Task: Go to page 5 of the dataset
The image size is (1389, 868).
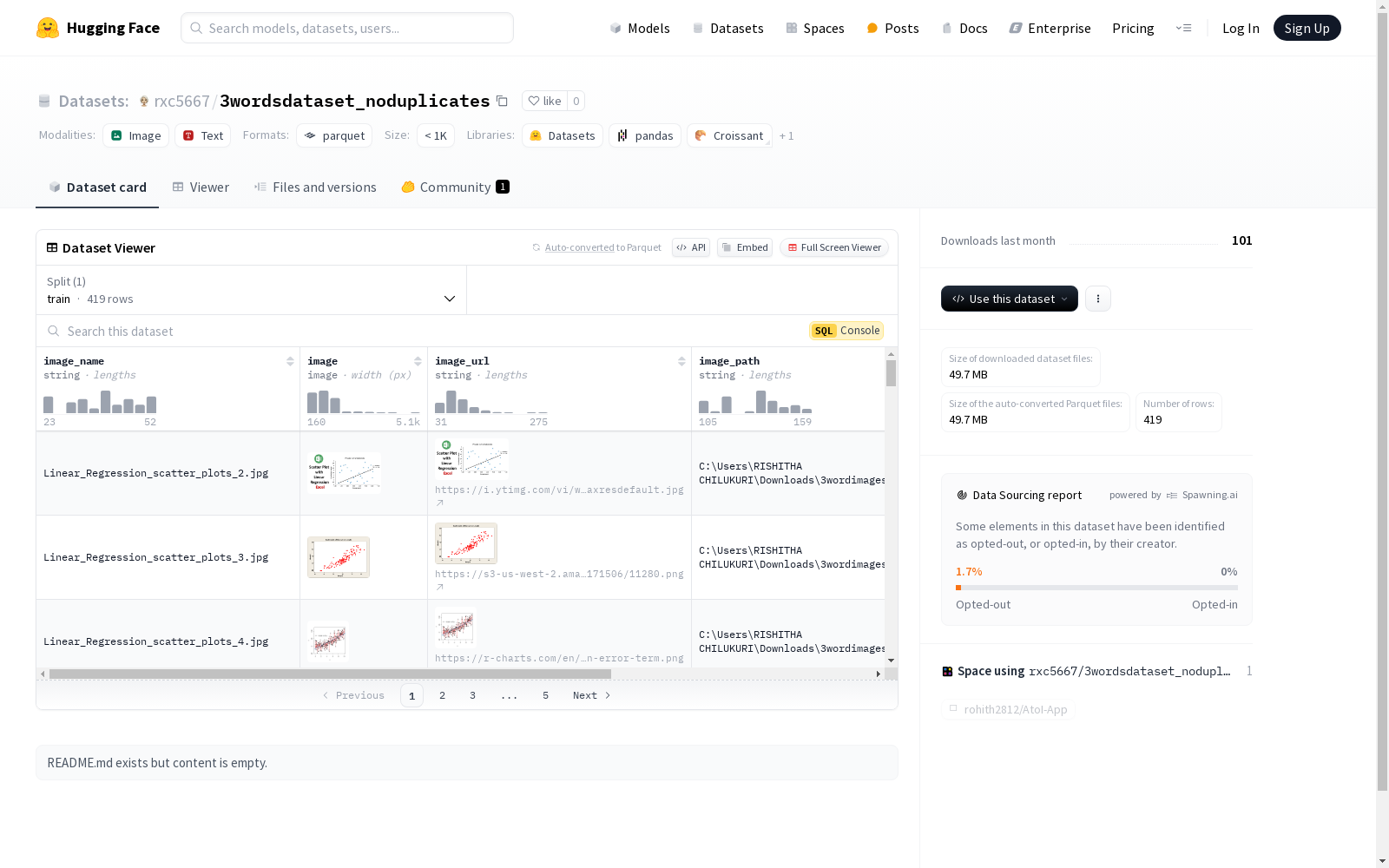Action: coord(545,695)
